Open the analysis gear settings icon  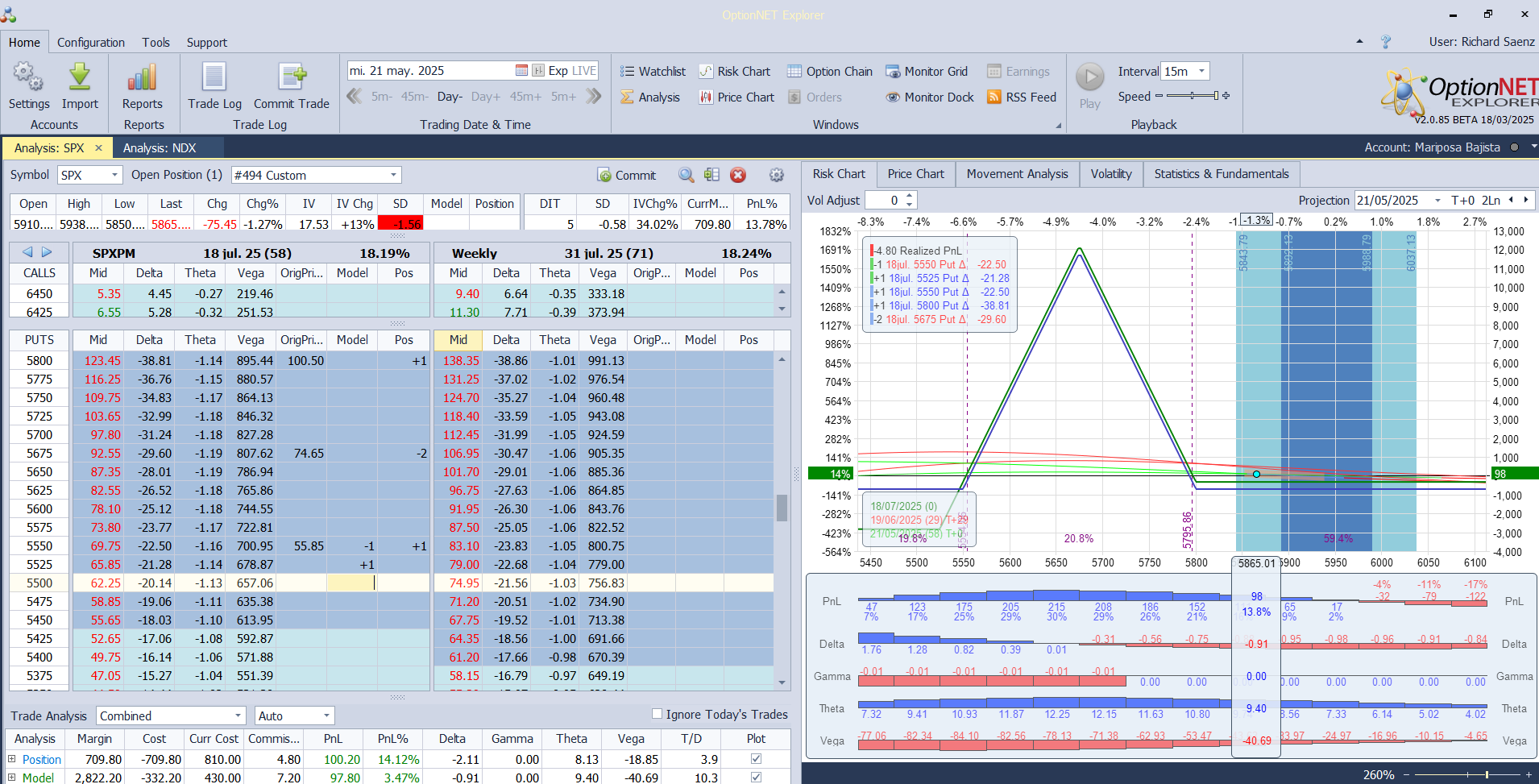[777, 175]
